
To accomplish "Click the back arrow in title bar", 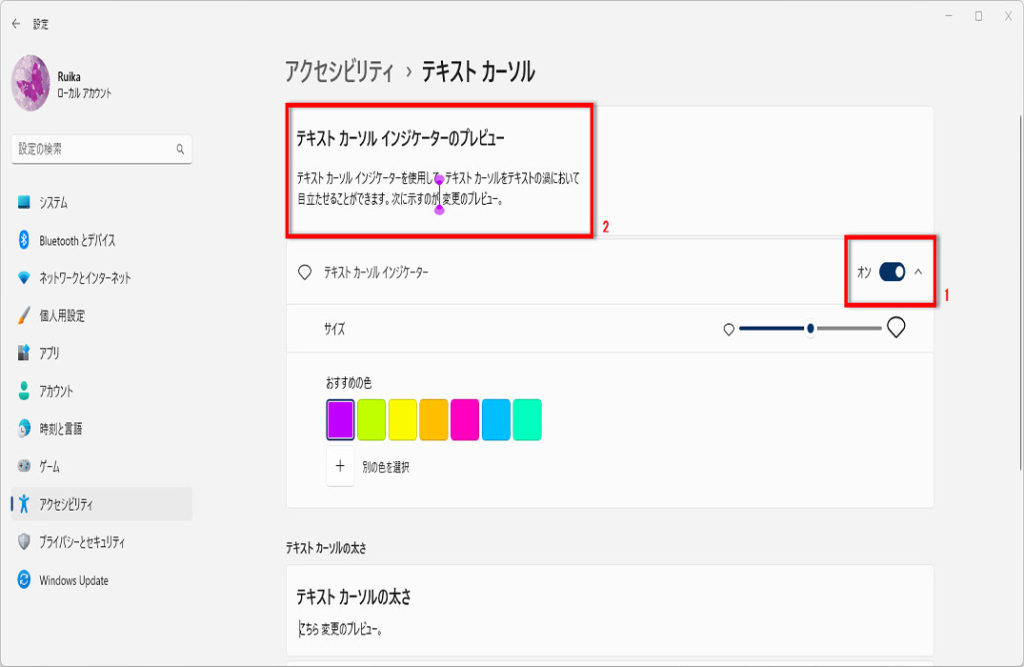I will pyautogui.click(x=15, y=23).
